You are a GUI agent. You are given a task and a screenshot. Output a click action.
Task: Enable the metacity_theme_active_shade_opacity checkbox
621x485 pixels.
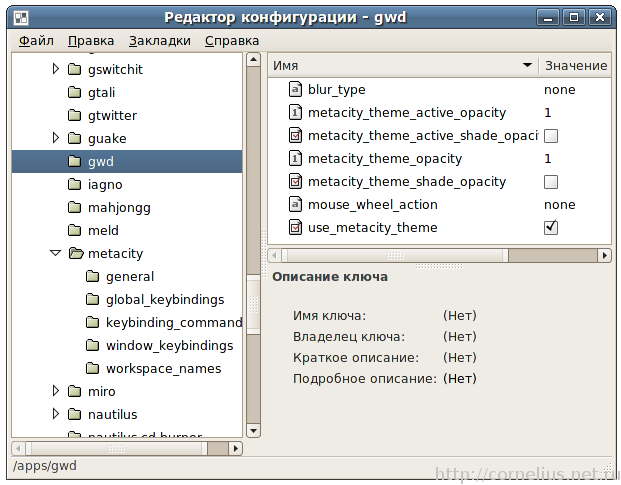pos(551,136)
